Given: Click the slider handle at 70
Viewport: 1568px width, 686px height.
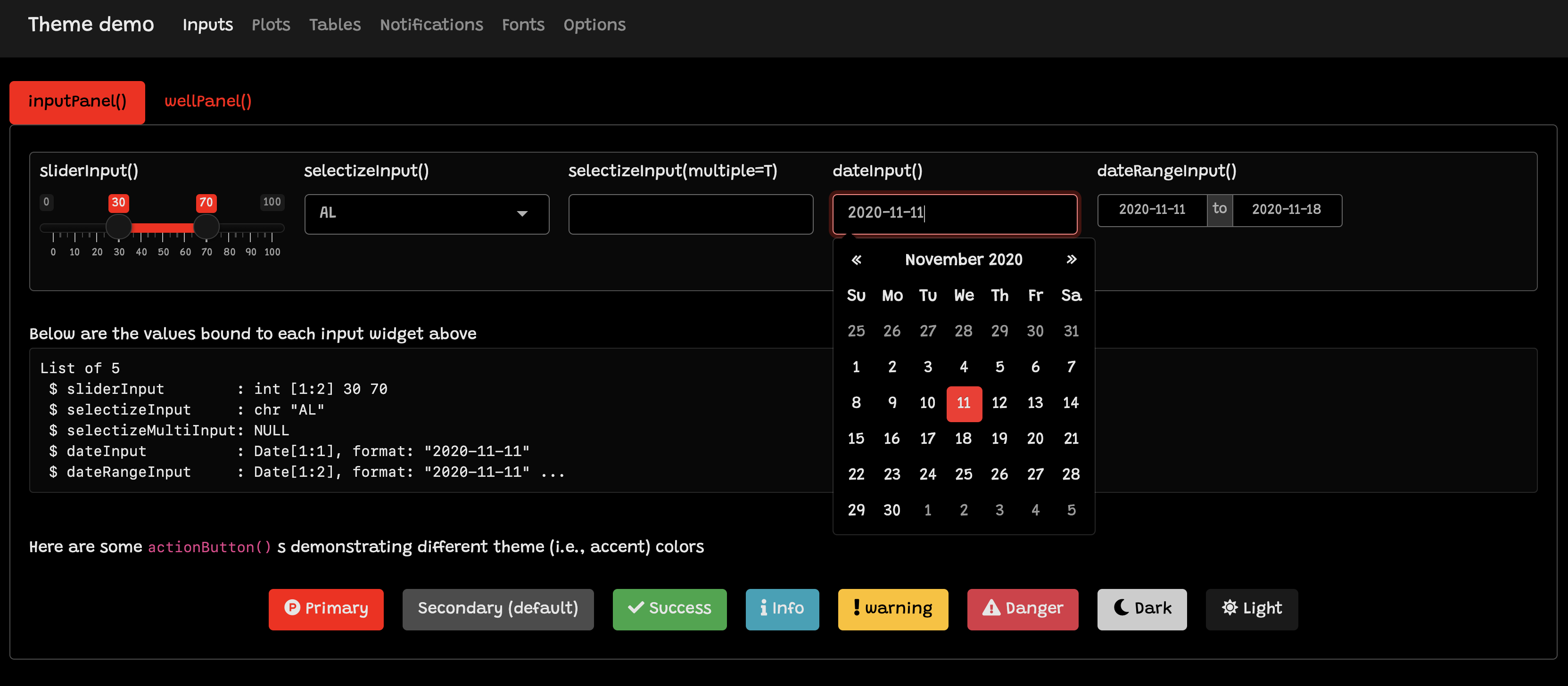Looking at the screenshot, I should pyautogui.click(x=206, y=227).
